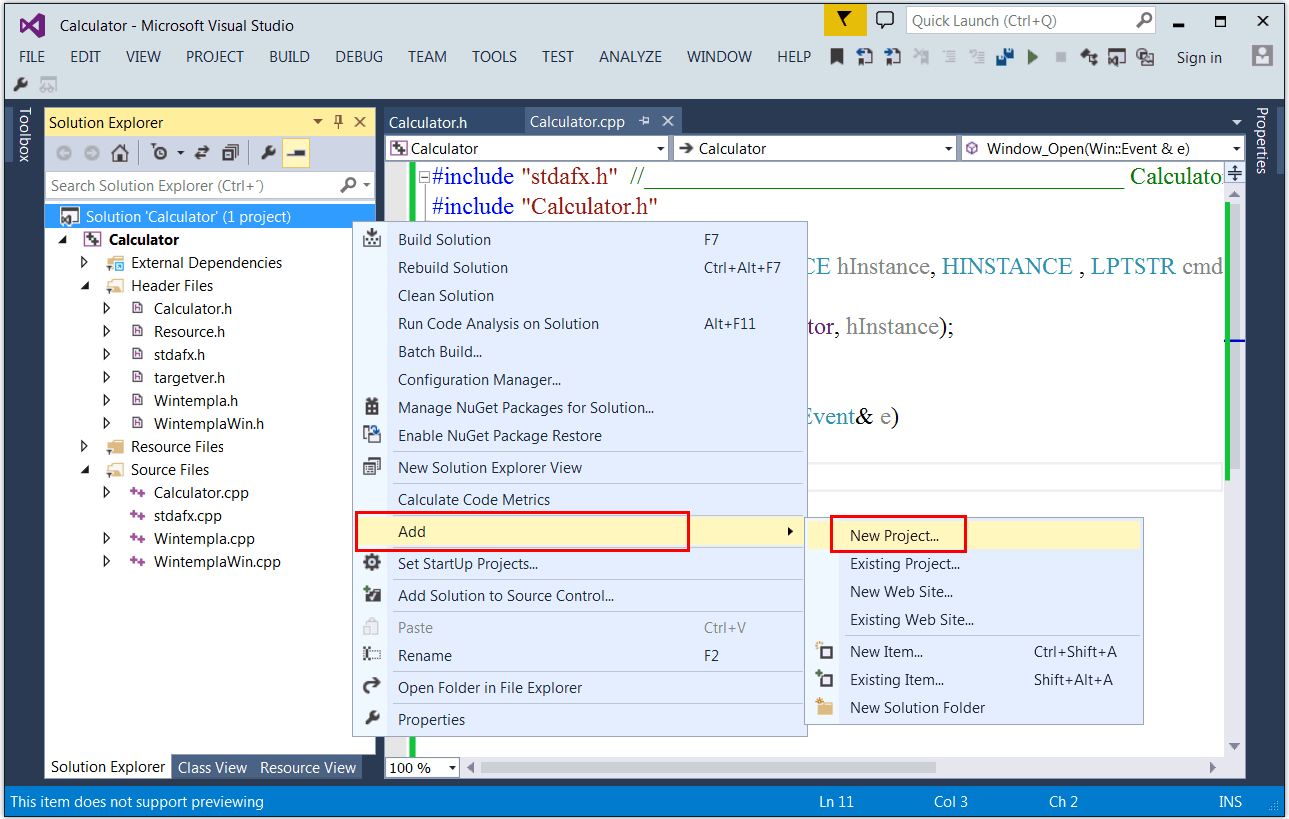Go to previous bookmark icon
The image size is (1289, 819).
pos(865,57)
